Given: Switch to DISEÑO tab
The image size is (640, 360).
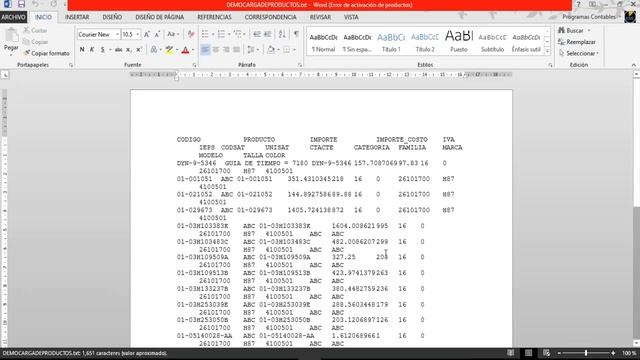Looking at the screenshot, I should (112, 17).
